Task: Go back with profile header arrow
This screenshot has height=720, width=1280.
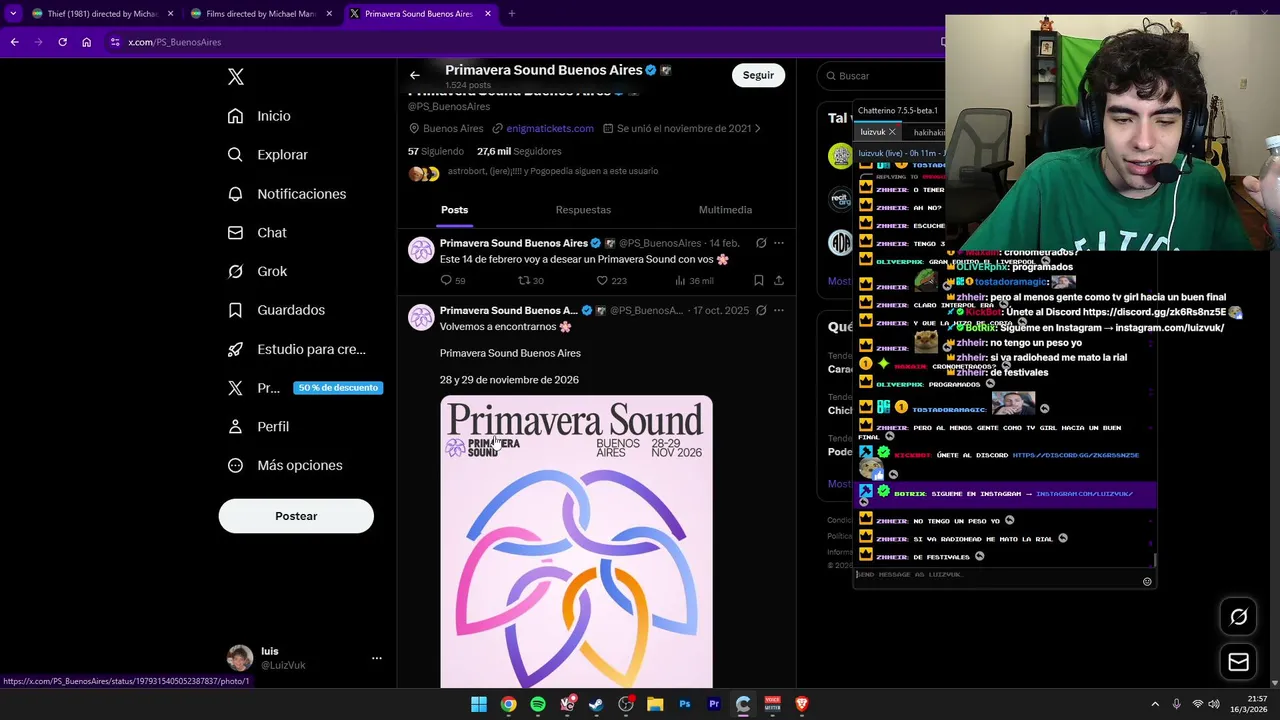Action: pyautogui.click(x=415, y=75)
